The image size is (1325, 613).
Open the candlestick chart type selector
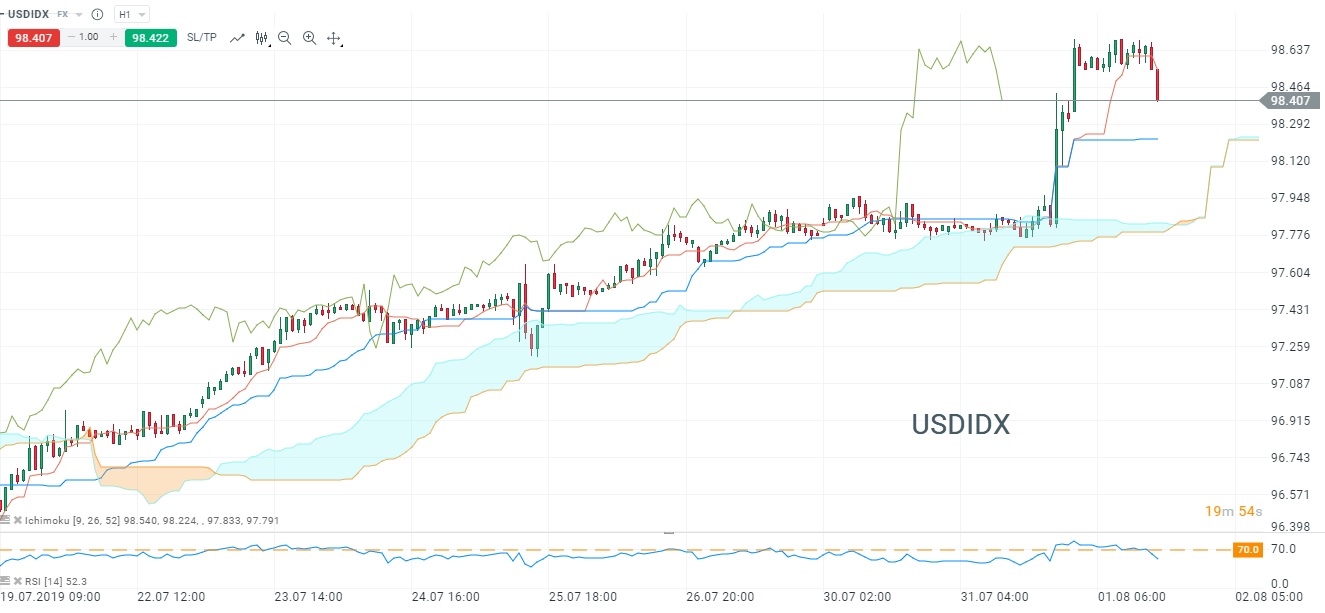[x=262, y=38]
